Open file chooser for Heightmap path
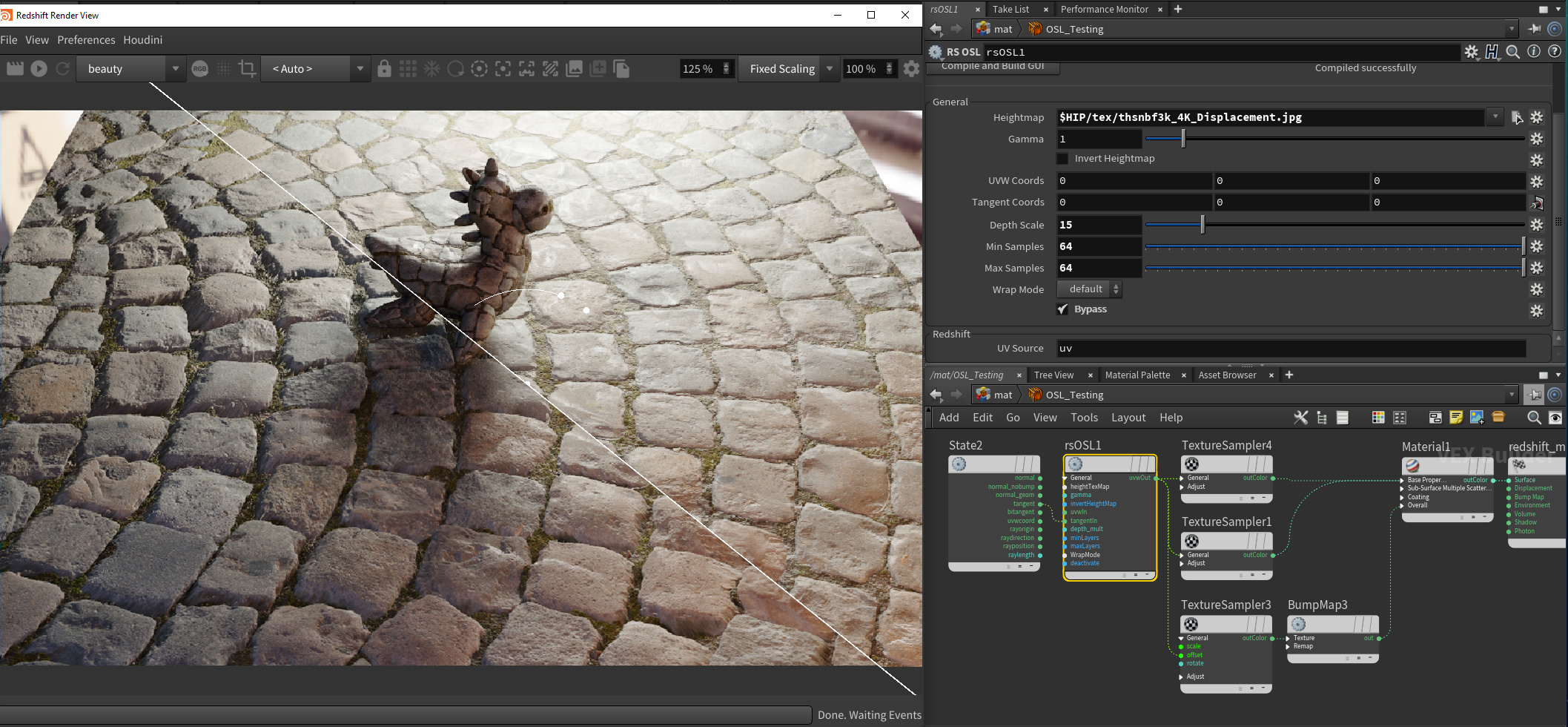This screenshot has width=1568, height=727. click(1516, 117)
